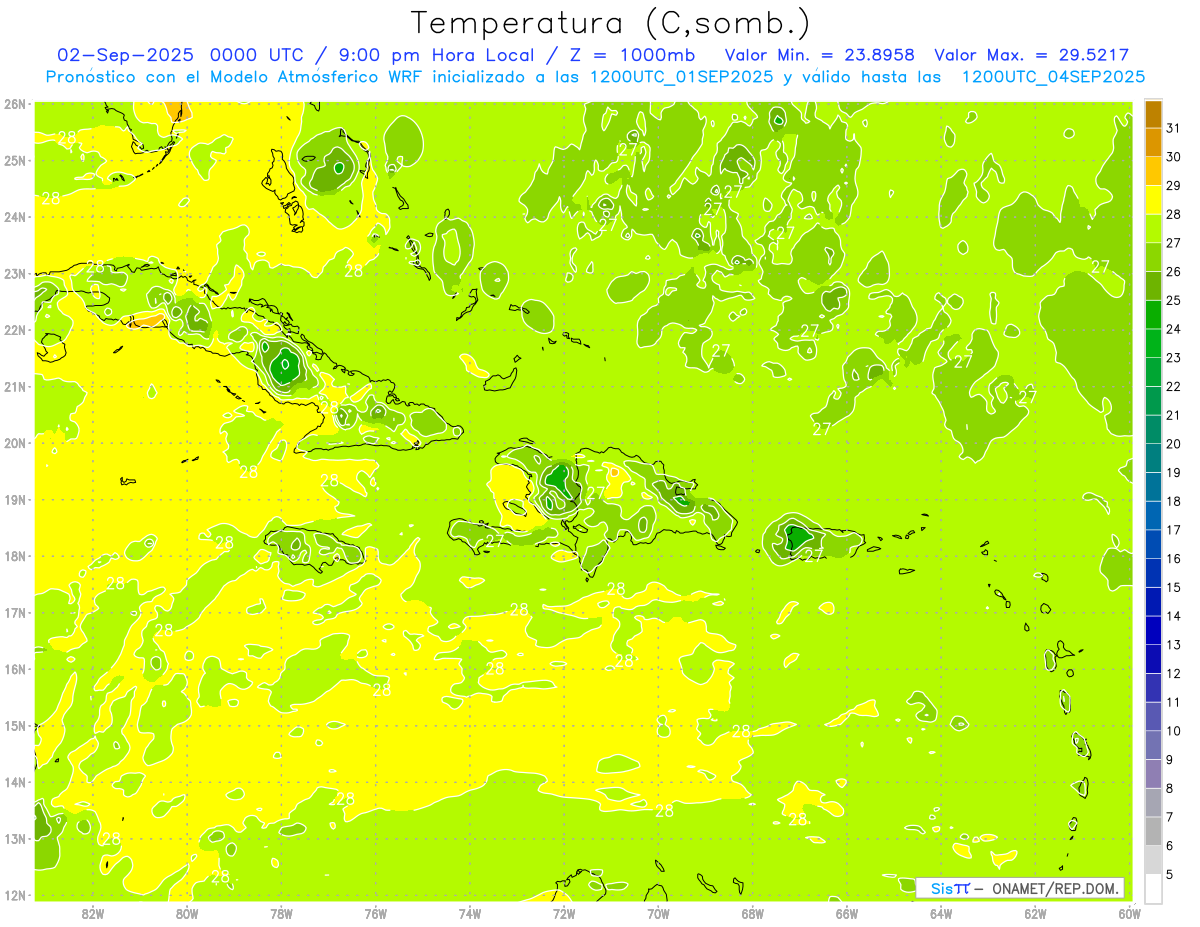Click the "82W" longitude axis label

pyautogui.click(x=93, y=913)
